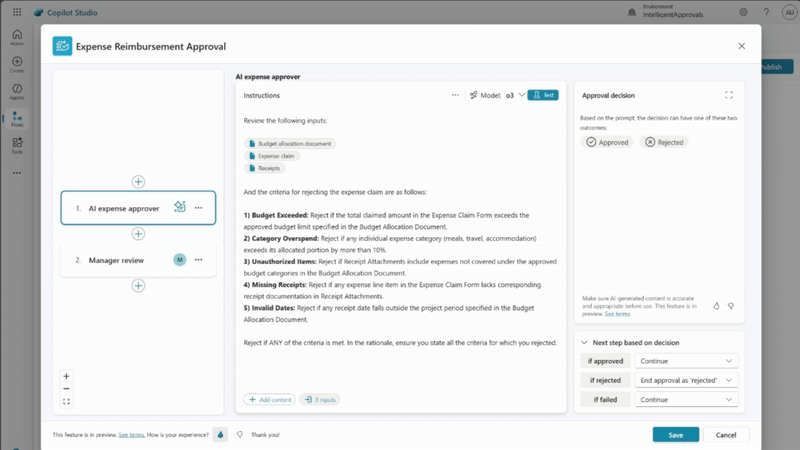Open the 'if approved' next step dropdown
This screenshot has height=450, width=800.
(x=686, y=361)
